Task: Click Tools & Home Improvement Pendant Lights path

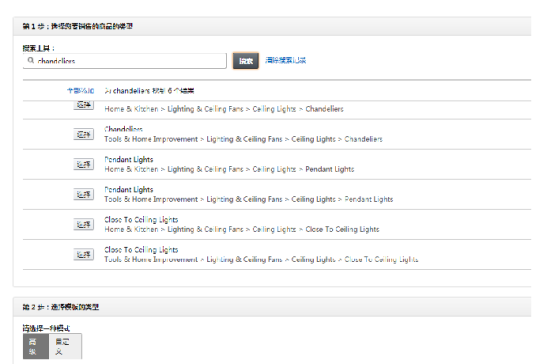Action: [x=249, y=199]
